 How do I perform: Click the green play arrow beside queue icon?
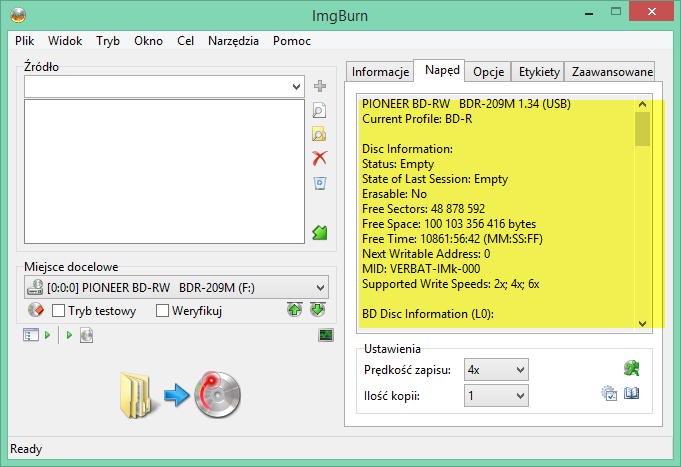(47, 335)
